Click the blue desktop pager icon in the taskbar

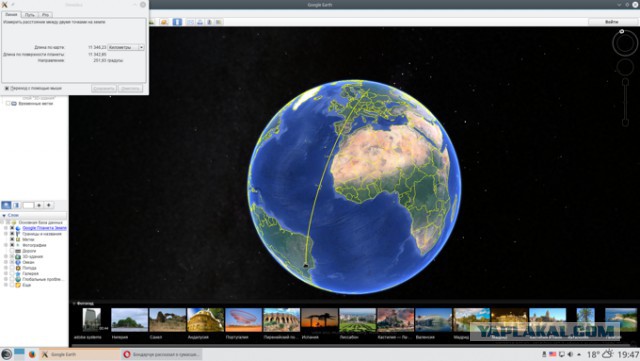19,352
